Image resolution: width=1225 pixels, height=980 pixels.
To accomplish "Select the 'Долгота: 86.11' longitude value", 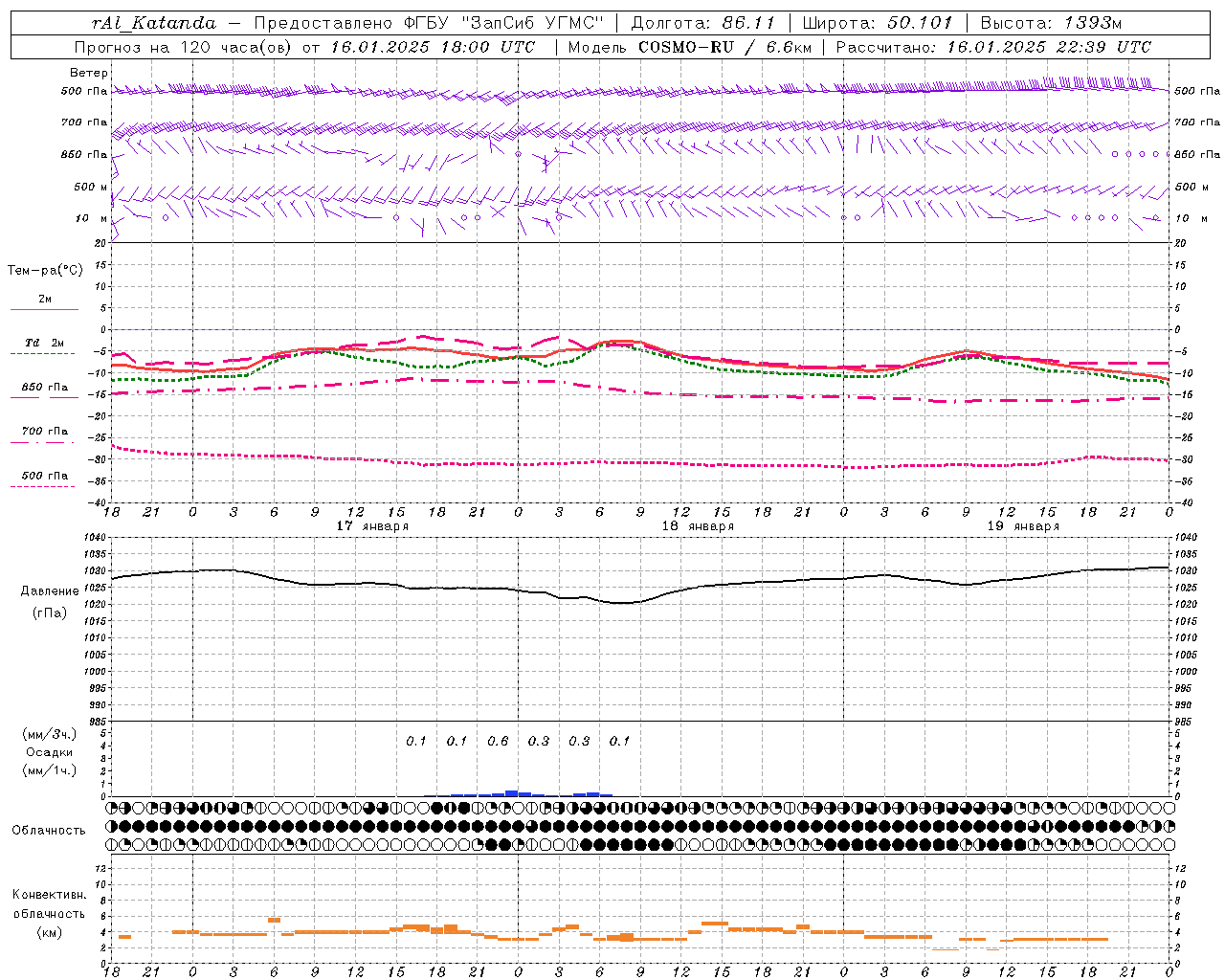I will (703, 23).
